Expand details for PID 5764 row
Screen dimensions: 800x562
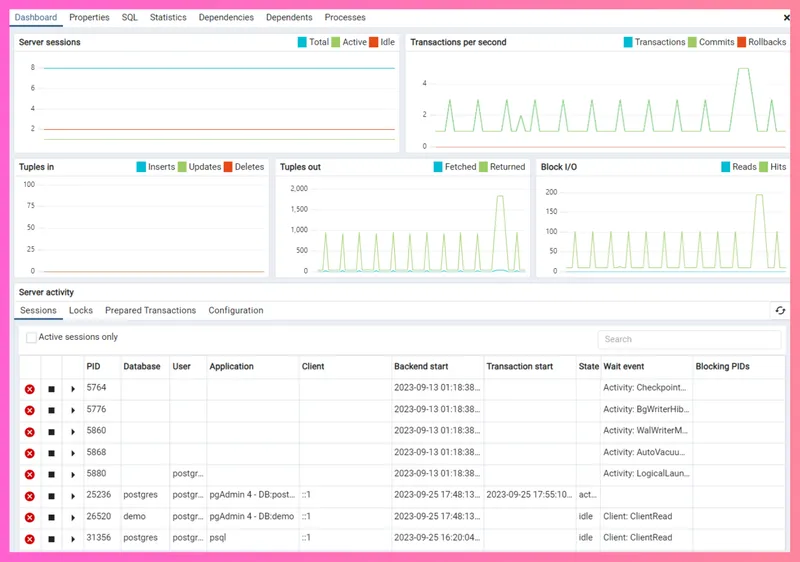click(73, 389)
